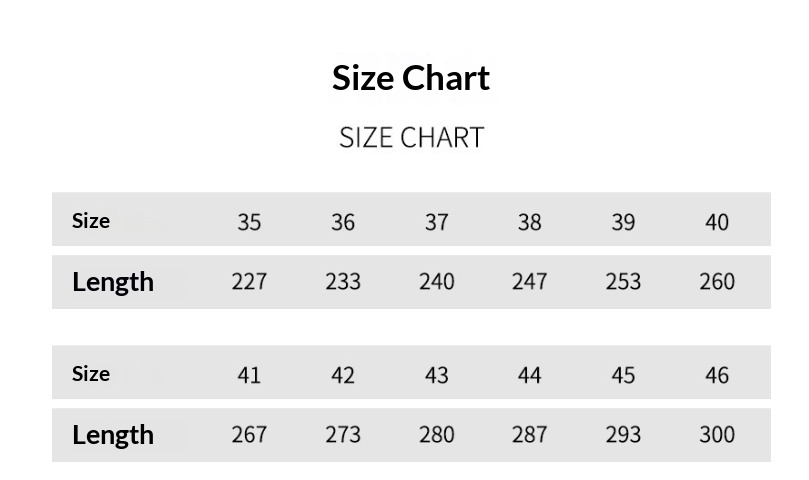Viewport: 809px width, 480px height.
Task: Click the "Size" label beside size 35
Action: click(x=91, y=221)
